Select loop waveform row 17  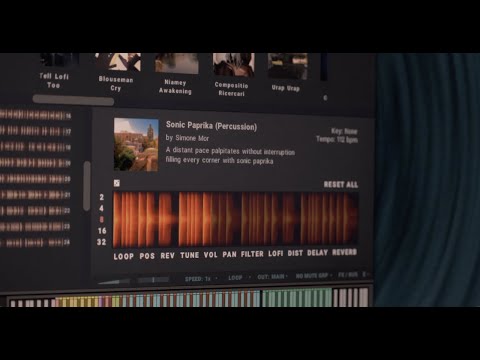[x=35, y=131]
